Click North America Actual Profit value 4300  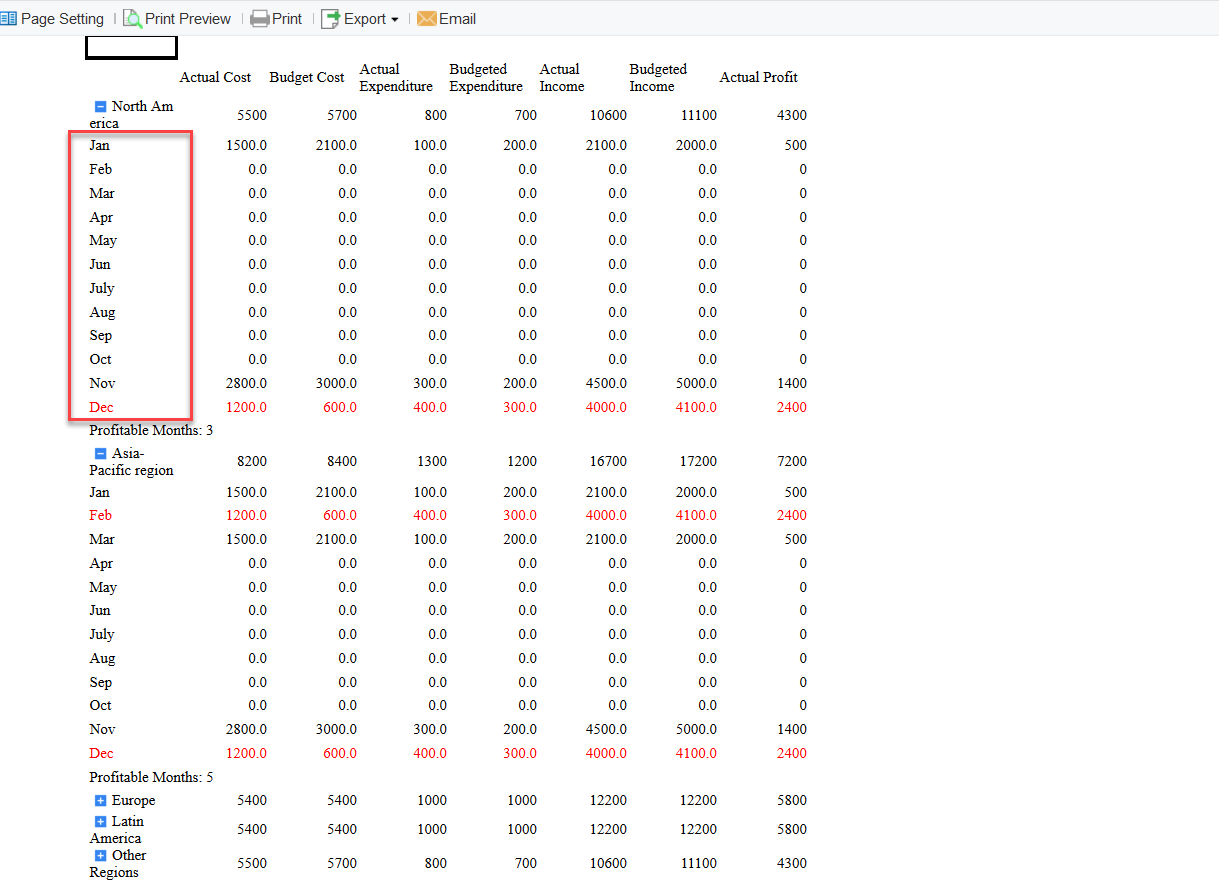[x=791, y=115]
